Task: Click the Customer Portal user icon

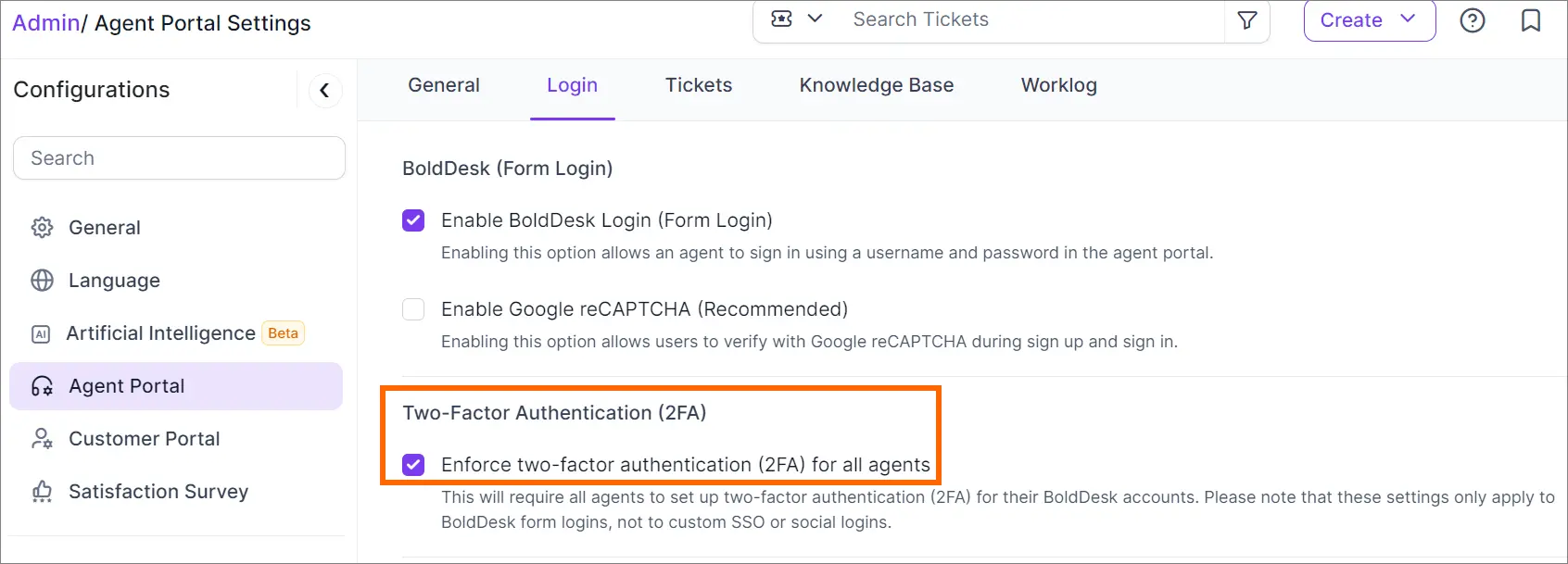Action: pyautogui.click(x=42, y=439)
